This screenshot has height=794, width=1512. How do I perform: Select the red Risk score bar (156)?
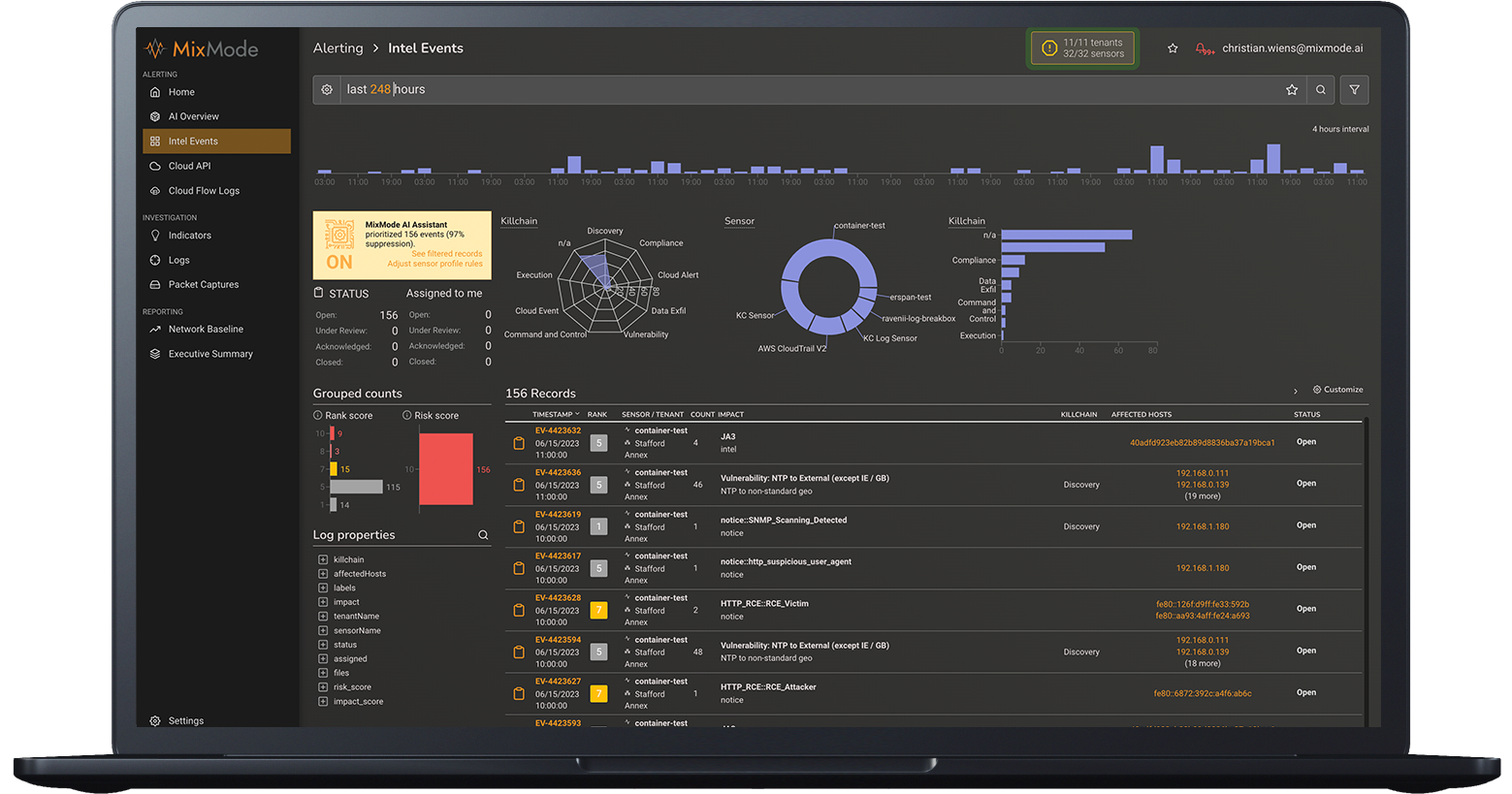(446, 469)
